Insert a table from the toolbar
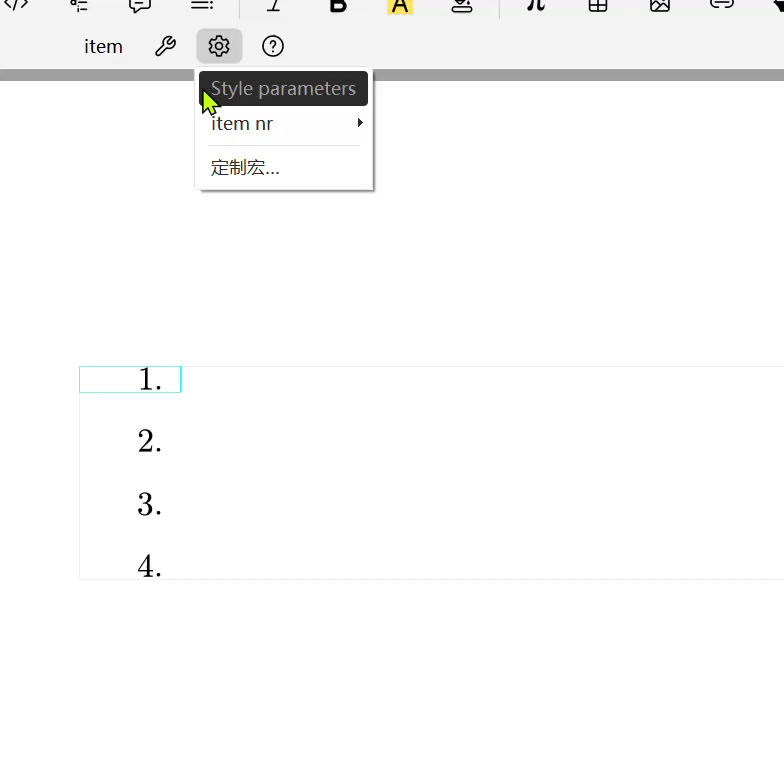The width and height of the screenshot is (784, 760). click(597, 6)
